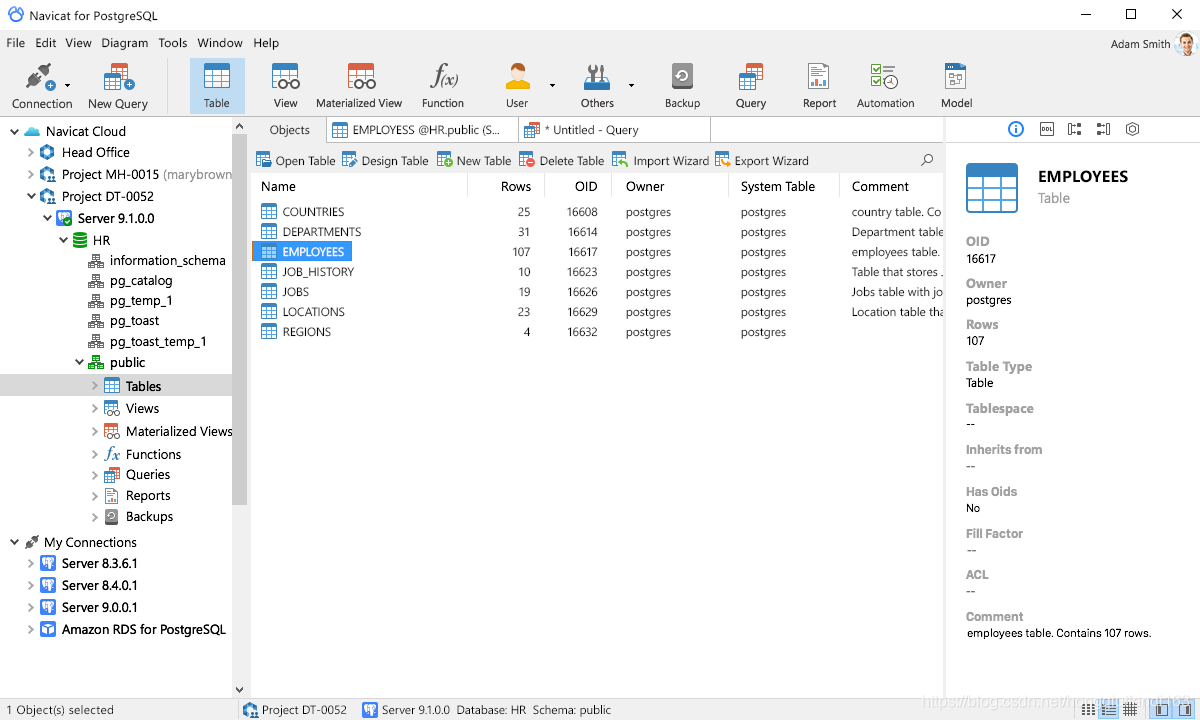This screenshot has width=1200, height=720.
Task: Collapse the HR database in the sidebar
Action: pyautogui.click(x=63, y=240)
